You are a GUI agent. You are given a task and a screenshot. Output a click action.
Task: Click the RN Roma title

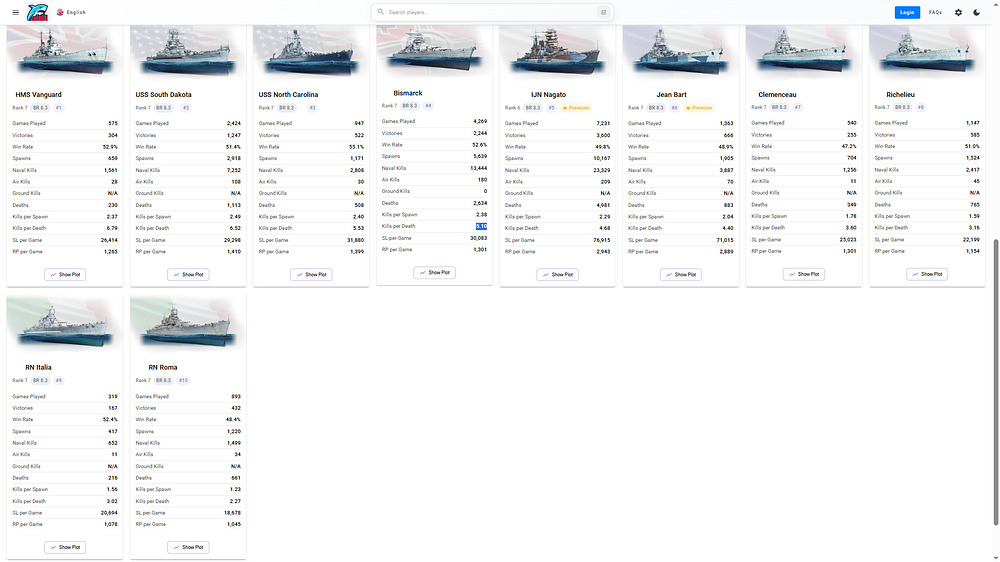163,367
